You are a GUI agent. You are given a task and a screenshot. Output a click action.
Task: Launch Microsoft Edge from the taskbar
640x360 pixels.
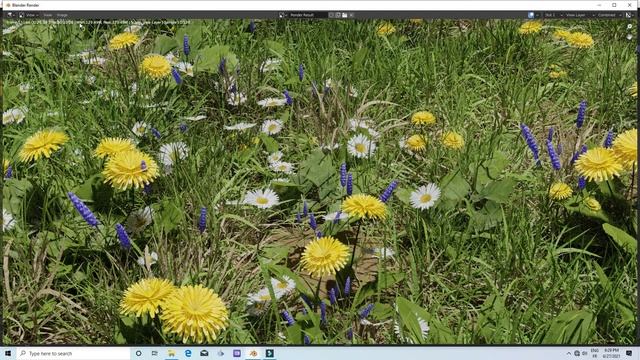pyautogui.click(x=188, y=353)
